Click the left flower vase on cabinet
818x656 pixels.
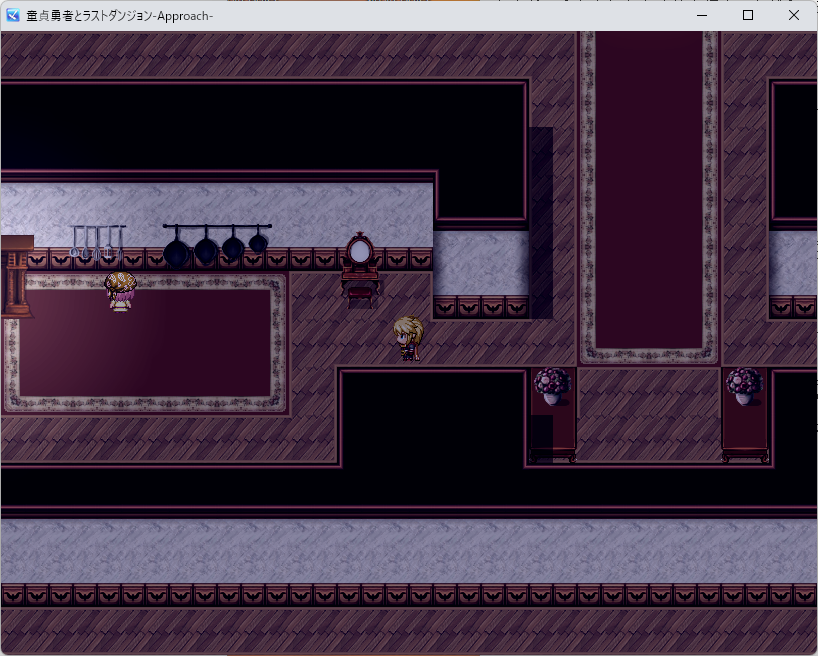pyautogui.click(x=552, y=386)
